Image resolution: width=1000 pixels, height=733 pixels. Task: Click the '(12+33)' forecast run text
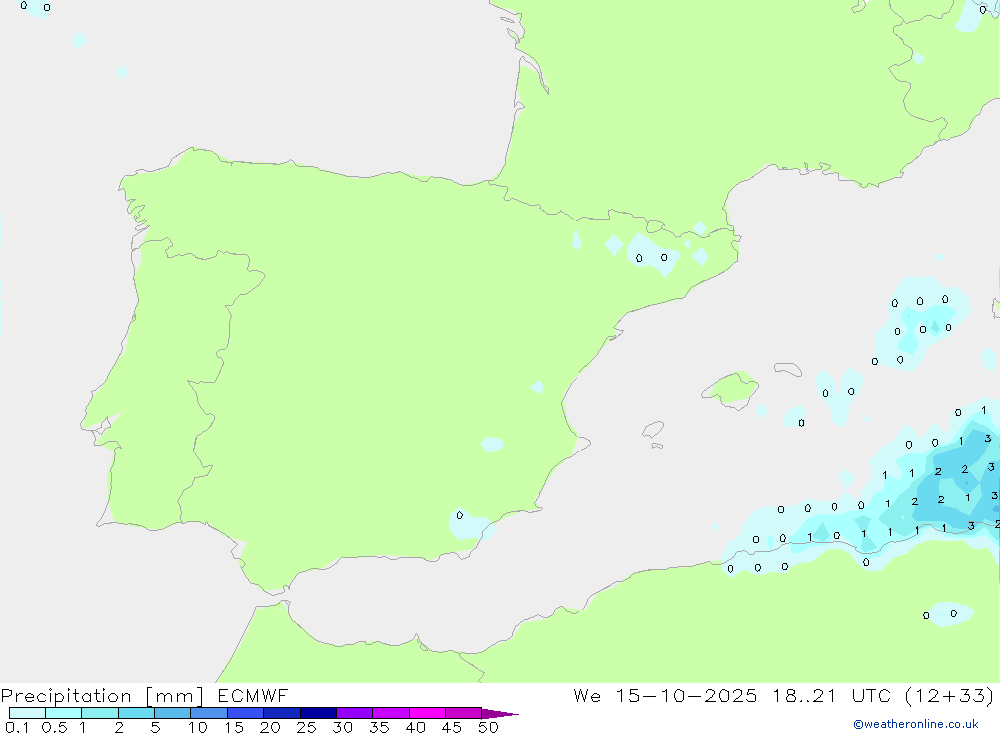(950, 695)
